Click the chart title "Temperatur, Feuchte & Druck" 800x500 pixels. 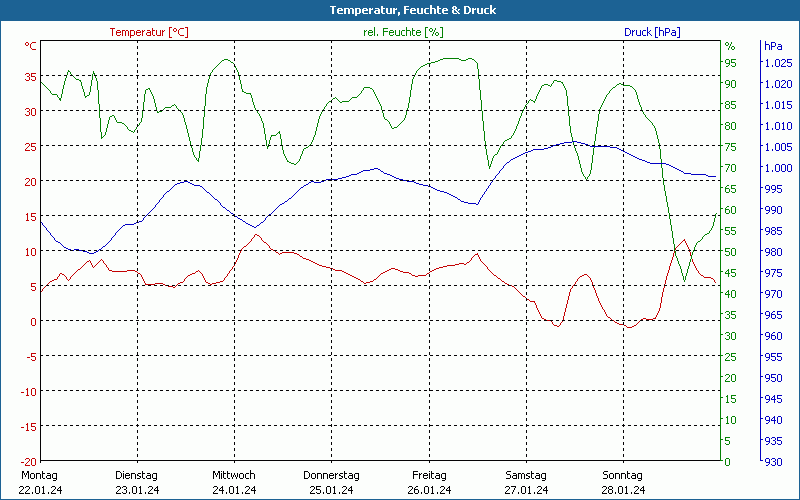[x=412, y=10]
